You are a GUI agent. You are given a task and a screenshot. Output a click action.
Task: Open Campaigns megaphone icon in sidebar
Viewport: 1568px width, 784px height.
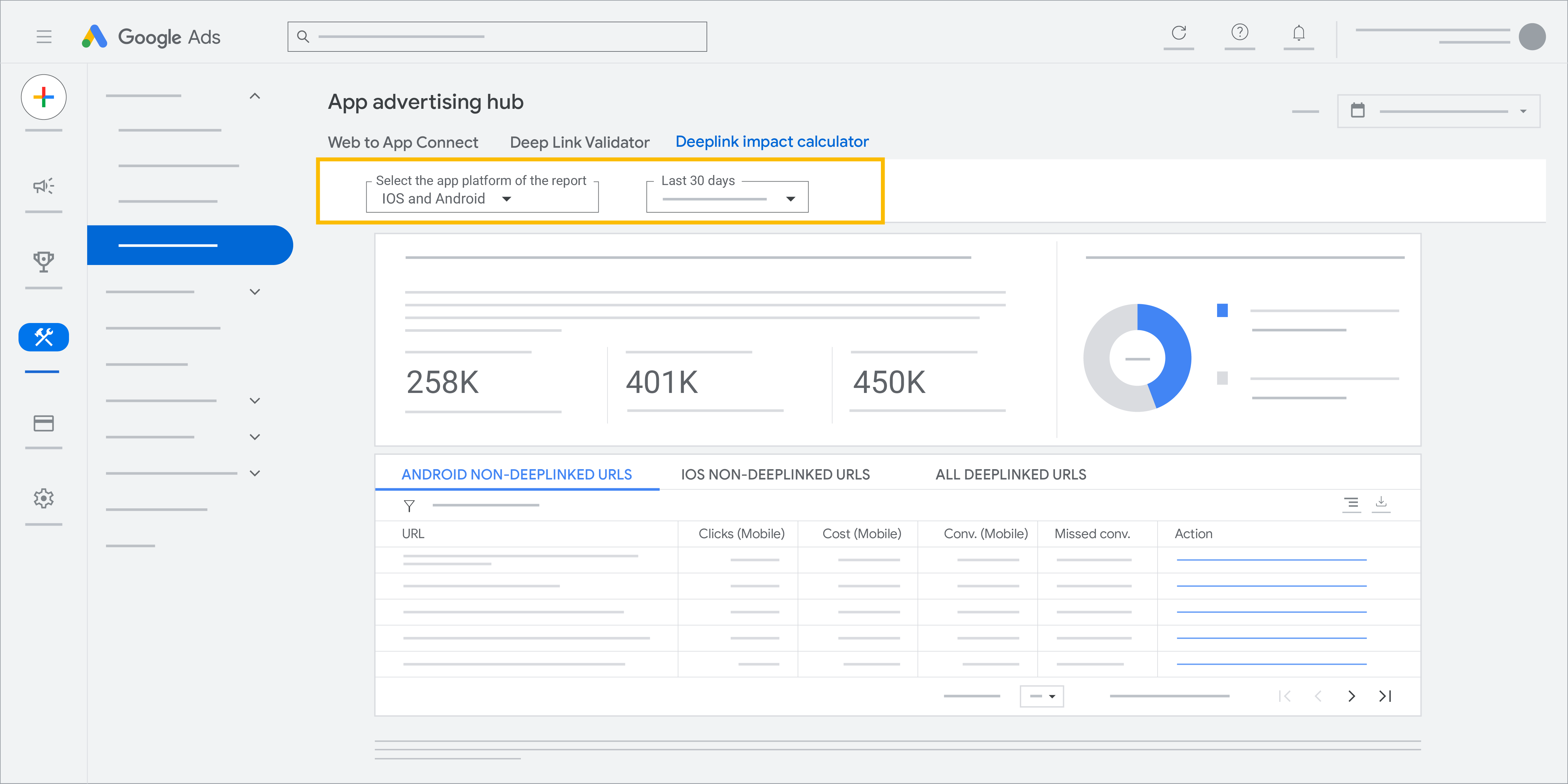[x=44, y=186]
